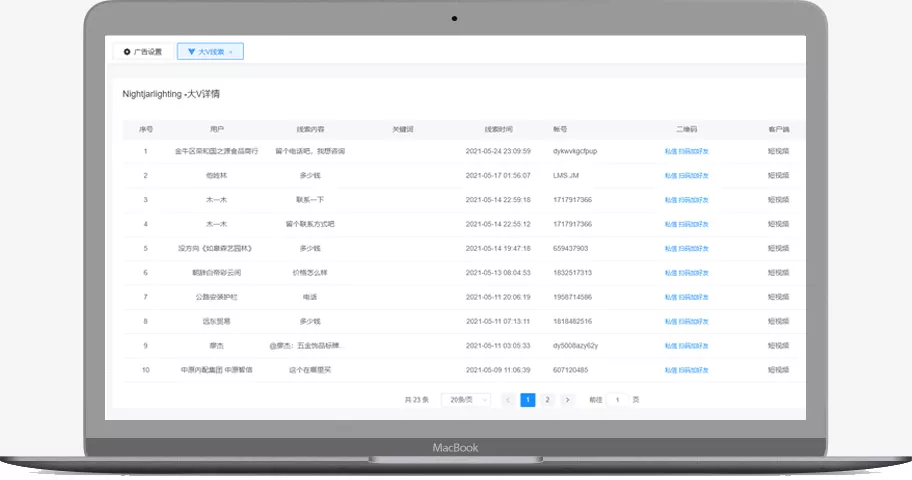Click 扫码加好友 link in row 7

(x=693, y=297)
